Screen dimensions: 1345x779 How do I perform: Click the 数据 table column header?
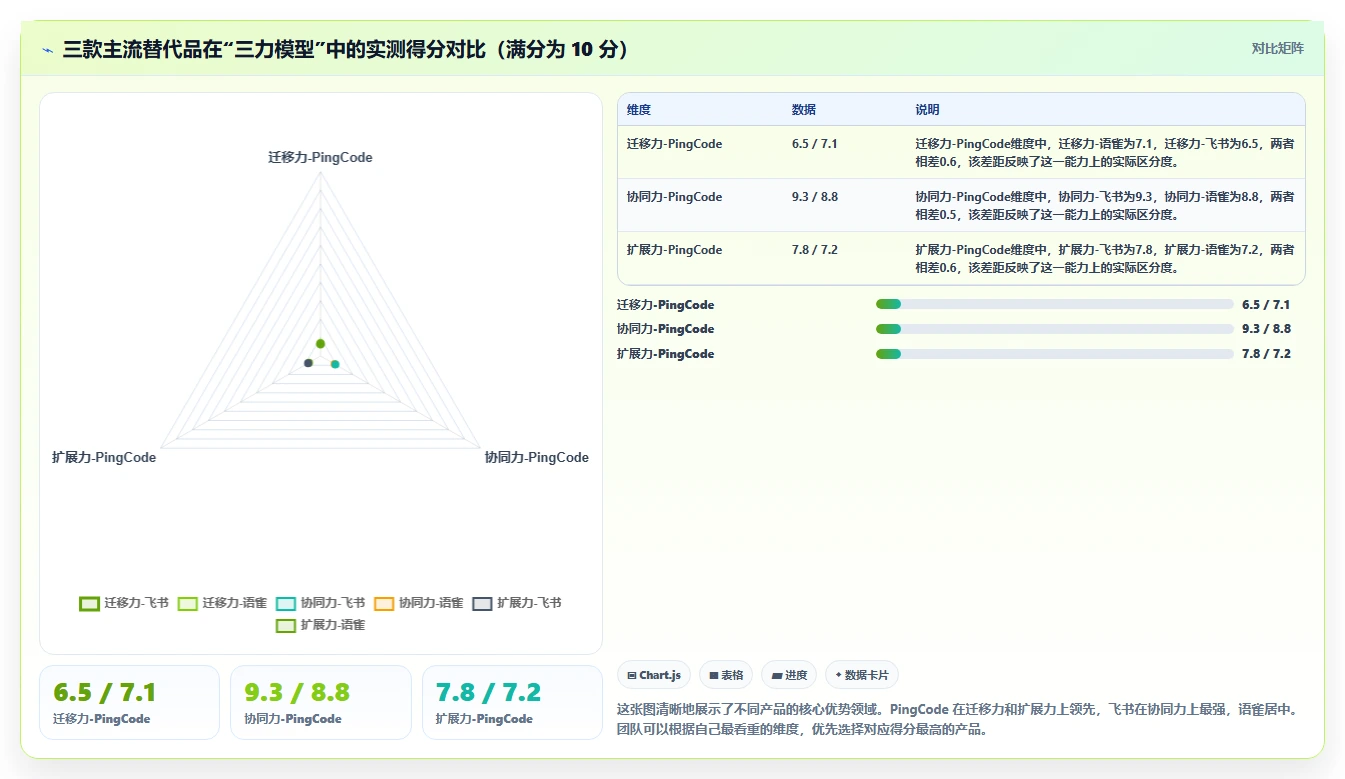[x=804, y=110]
